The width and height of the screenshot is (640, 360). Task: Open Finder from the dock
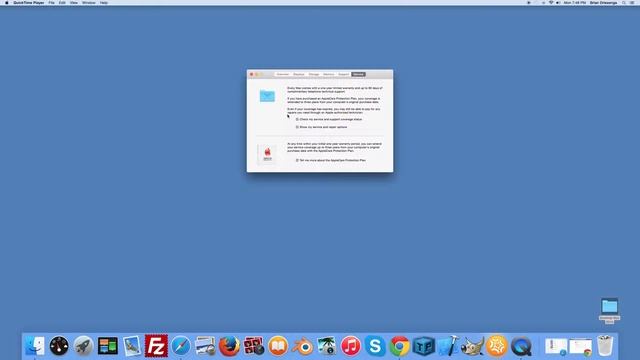tap(35, 346)
